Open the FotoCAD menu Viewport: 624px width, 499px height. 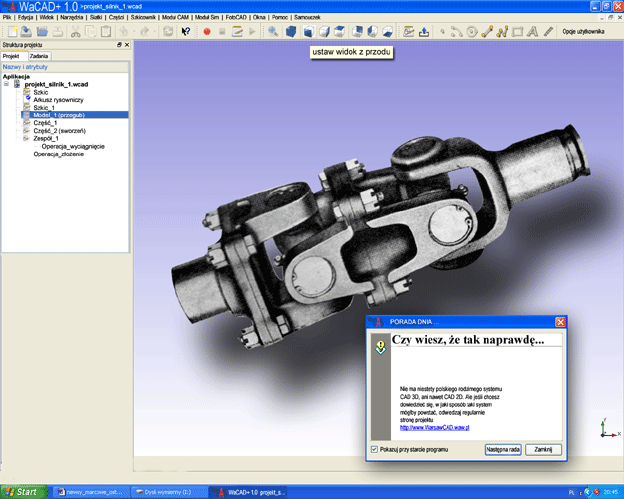236,17
